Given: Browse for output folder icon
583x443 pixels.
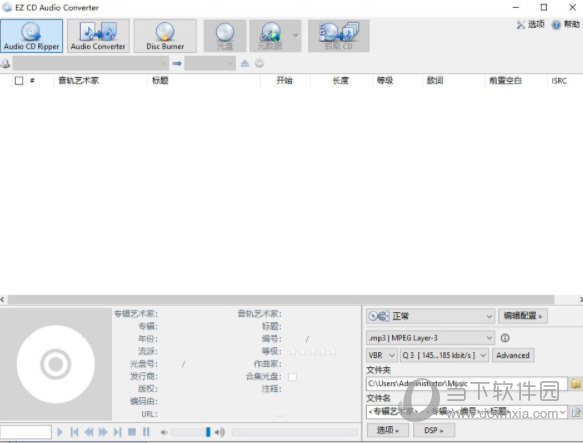Looking at the screenshot, I should 576,383.
